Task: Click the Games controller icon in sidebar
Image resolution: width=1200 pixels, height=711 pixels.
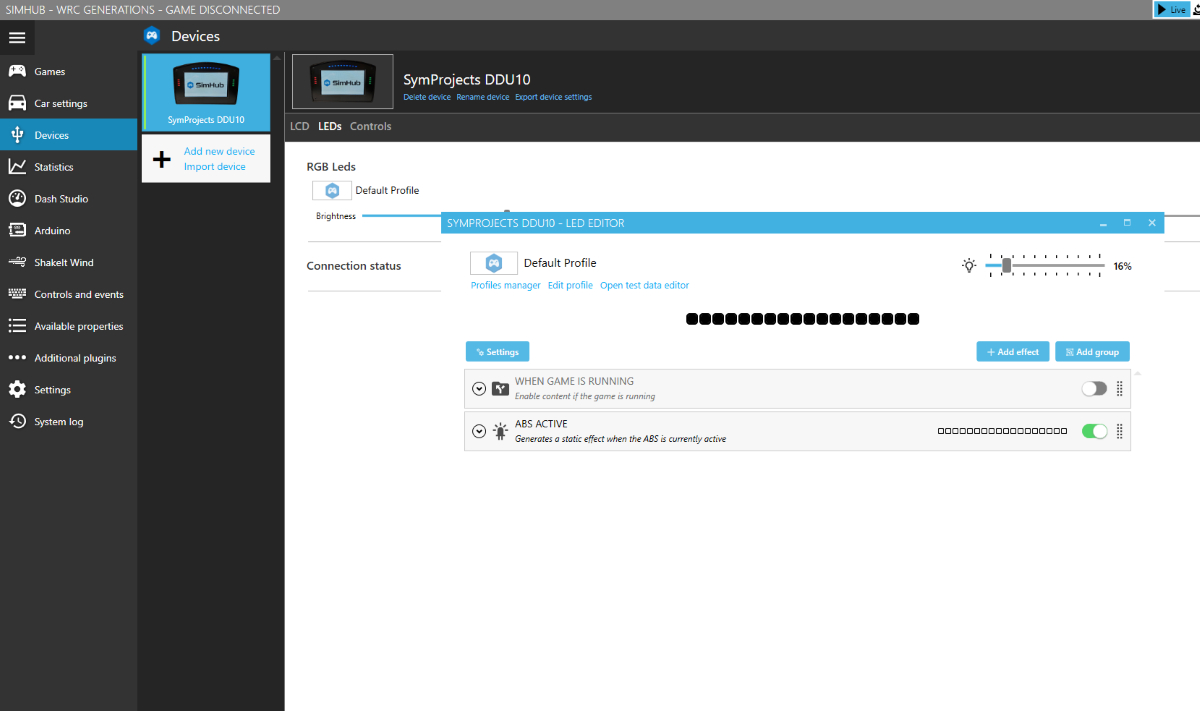Action: (x=17, y=72)
